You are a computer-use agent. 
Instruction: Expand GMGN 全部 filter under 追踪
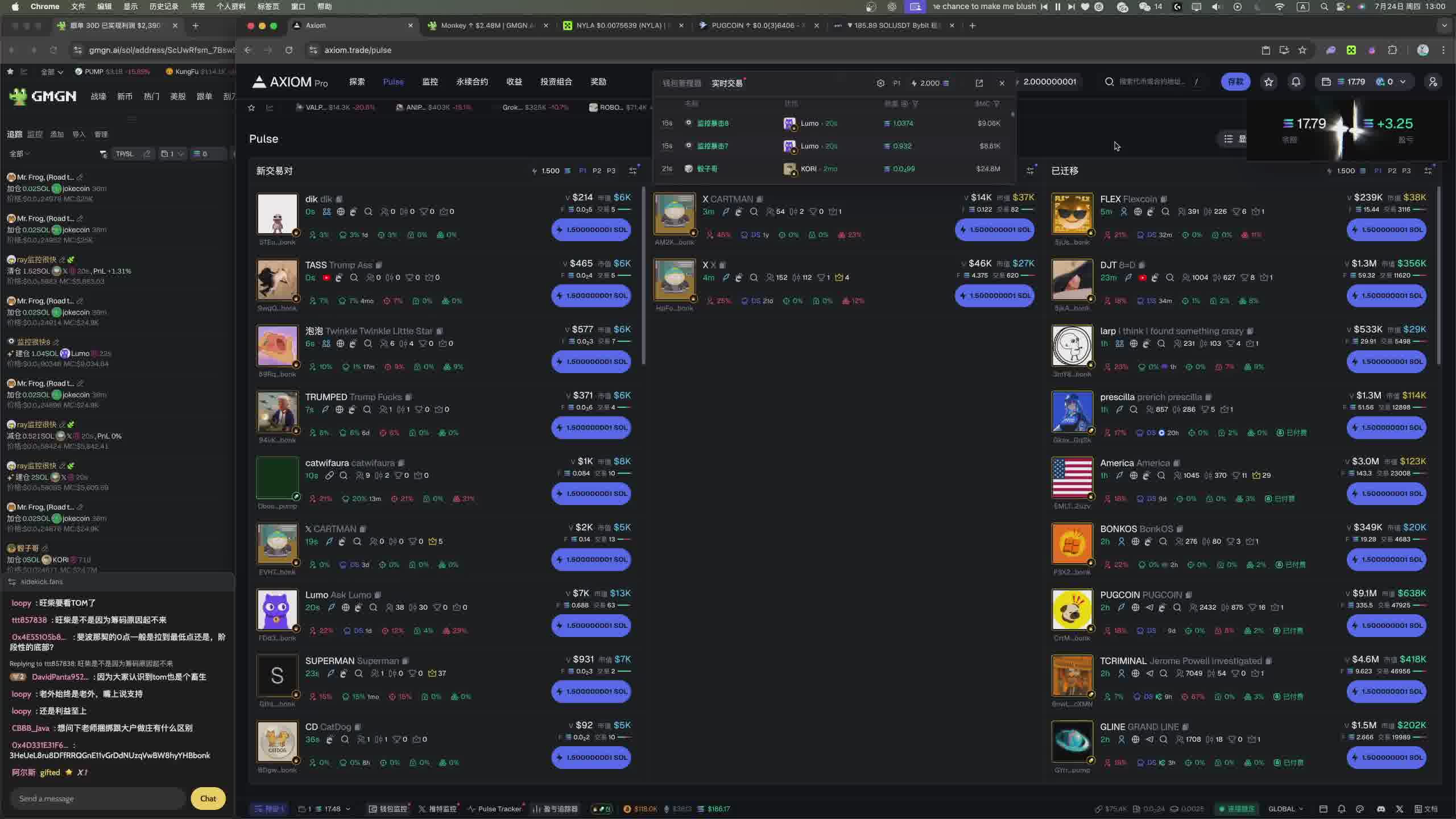tap(19, 154)
